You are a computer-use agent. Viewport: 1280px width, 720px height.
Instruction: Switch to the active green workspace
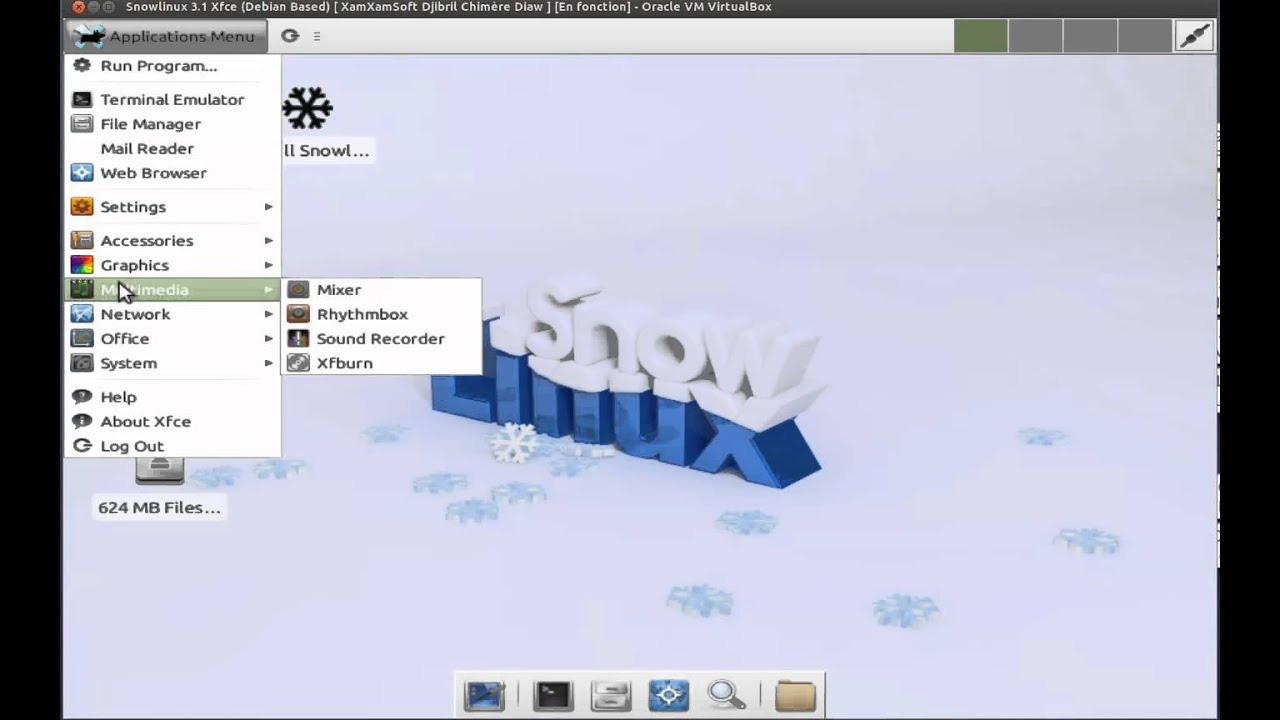(x=980, y=36)
